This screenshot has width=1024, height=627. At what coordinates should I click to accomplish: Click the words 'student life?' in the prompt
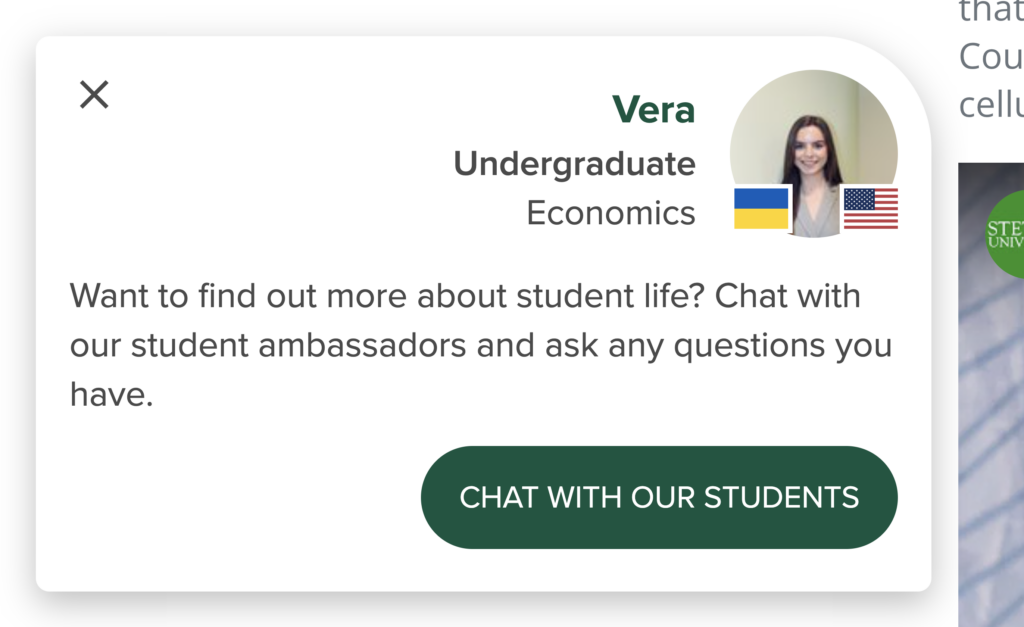tap(611, 296)
